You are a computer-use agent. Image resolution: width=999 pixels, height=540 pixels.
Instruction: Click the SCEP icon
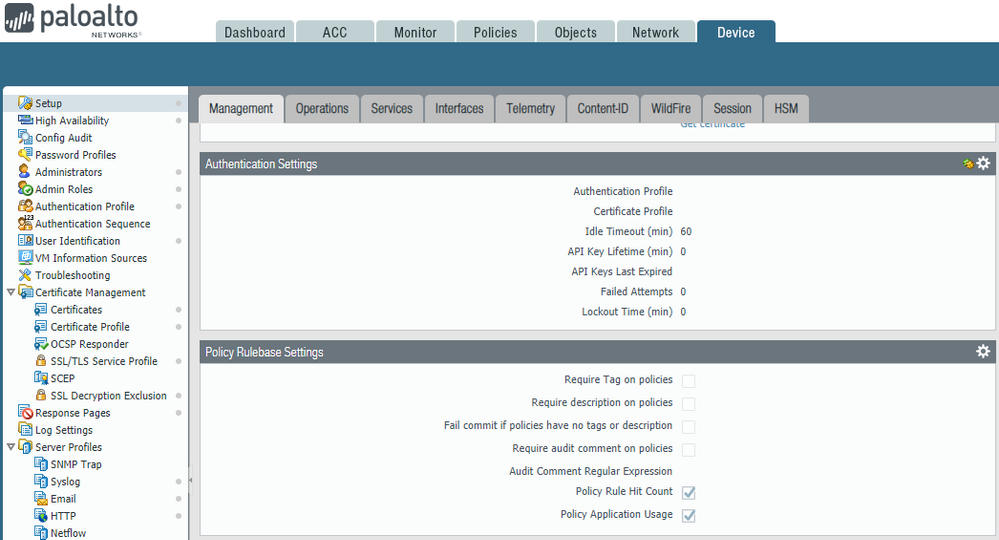click(41, 378)
